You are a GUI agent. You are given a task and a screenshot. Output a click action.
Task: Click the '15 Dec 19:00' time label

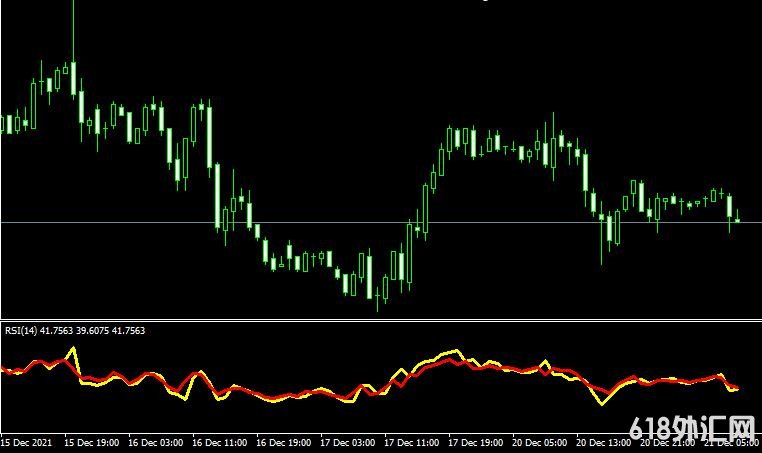[91, 443]
